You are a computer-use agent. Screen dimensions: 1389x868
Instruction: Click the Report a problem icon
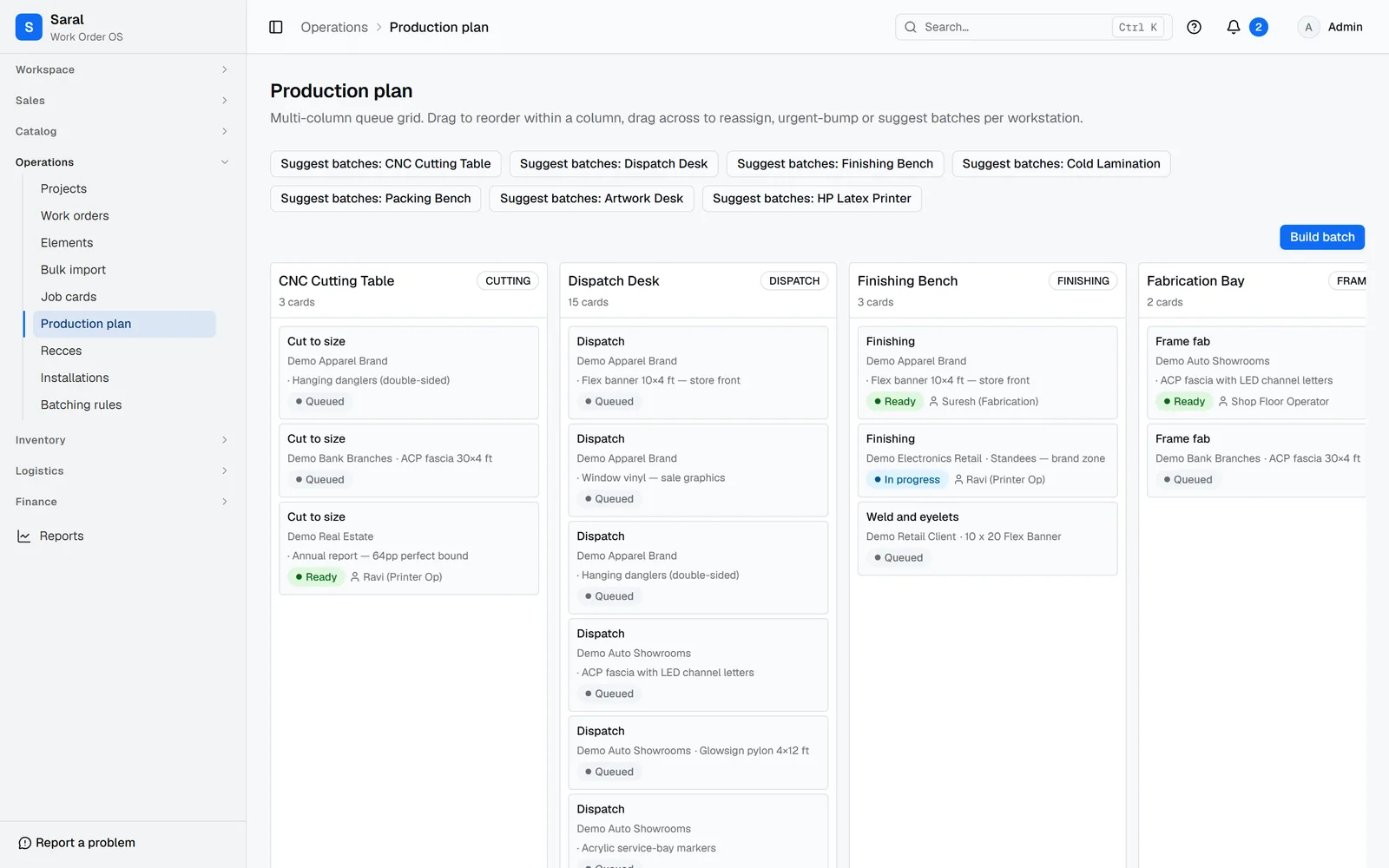pos(25,843)
